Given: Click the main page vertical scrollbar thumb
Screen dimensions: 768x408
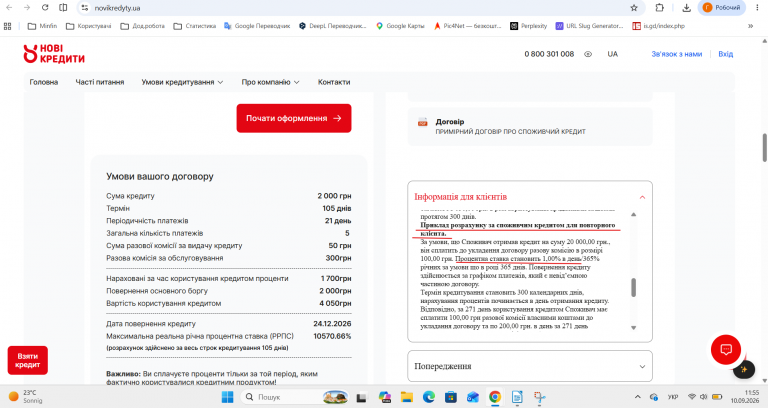Looking at the screenshot, I should click(x=765, y=148).
